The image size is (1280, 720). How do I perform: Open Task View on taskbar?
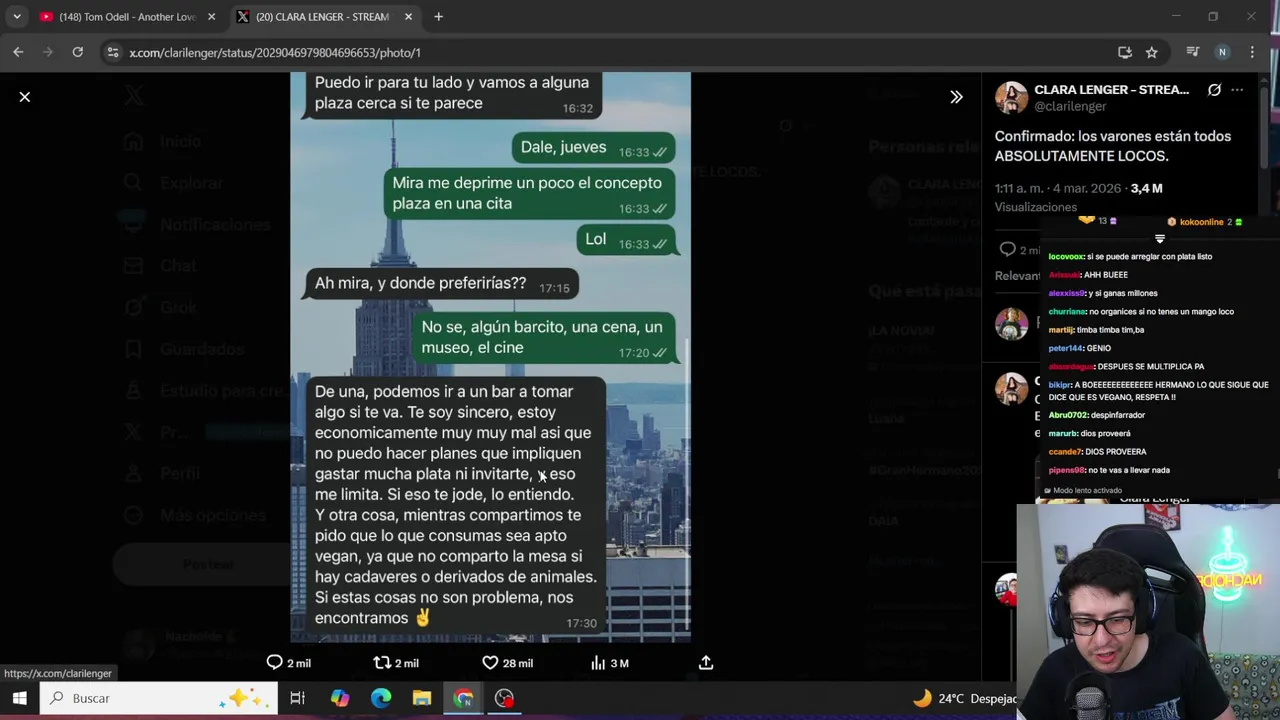(297, 698)
